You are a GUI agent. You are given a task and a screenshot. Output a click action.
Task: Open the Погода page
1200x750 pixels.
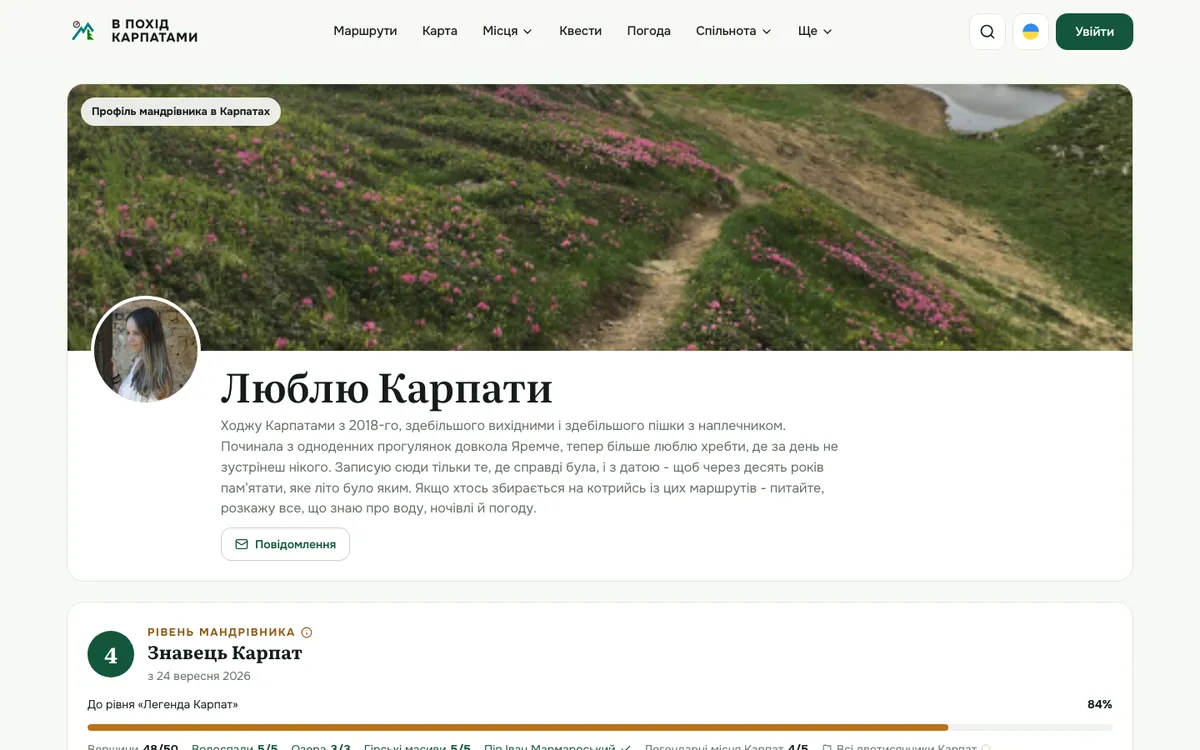click(649, 31)
